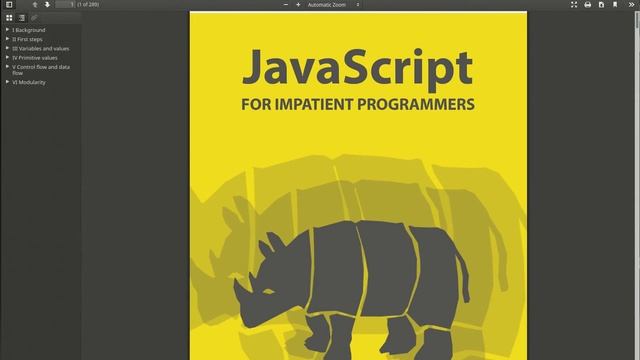This screenshot has width=640, height=360.
Task: Download the PDF file
Action: (601, 4)
